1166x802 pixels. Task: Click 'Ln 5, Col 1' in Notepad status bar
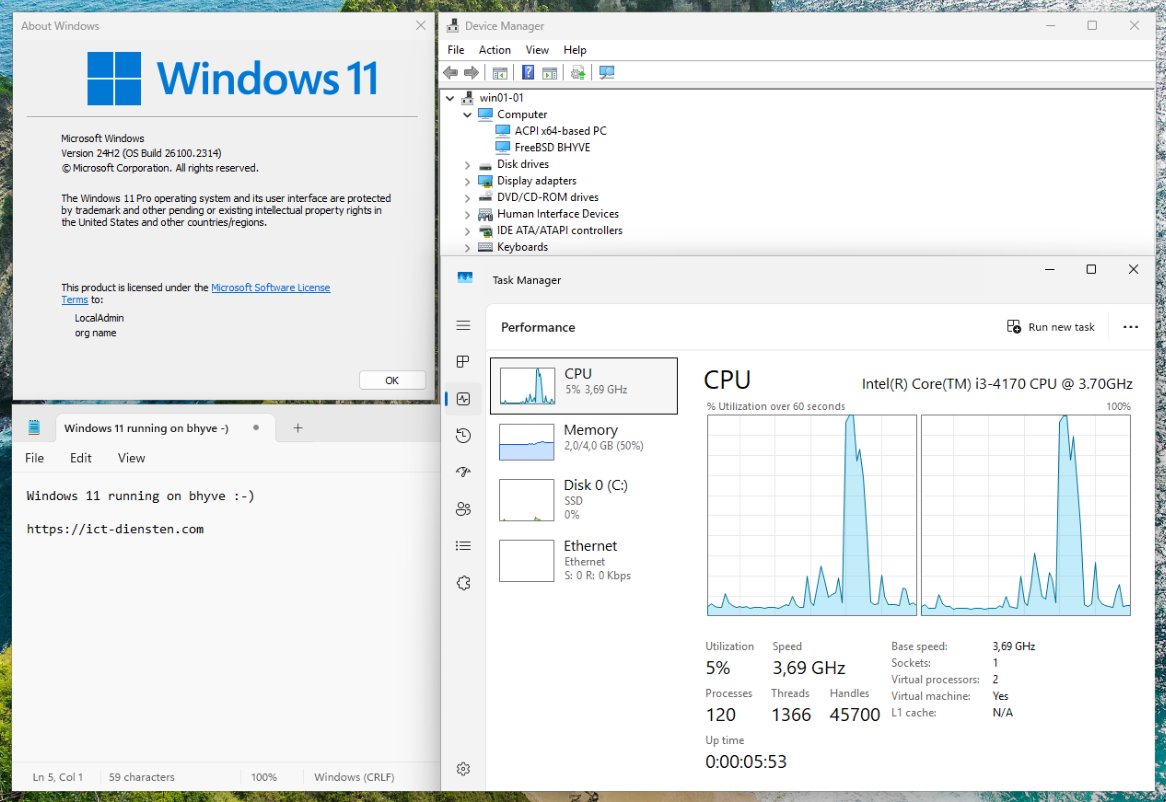[x=57, y=777]
